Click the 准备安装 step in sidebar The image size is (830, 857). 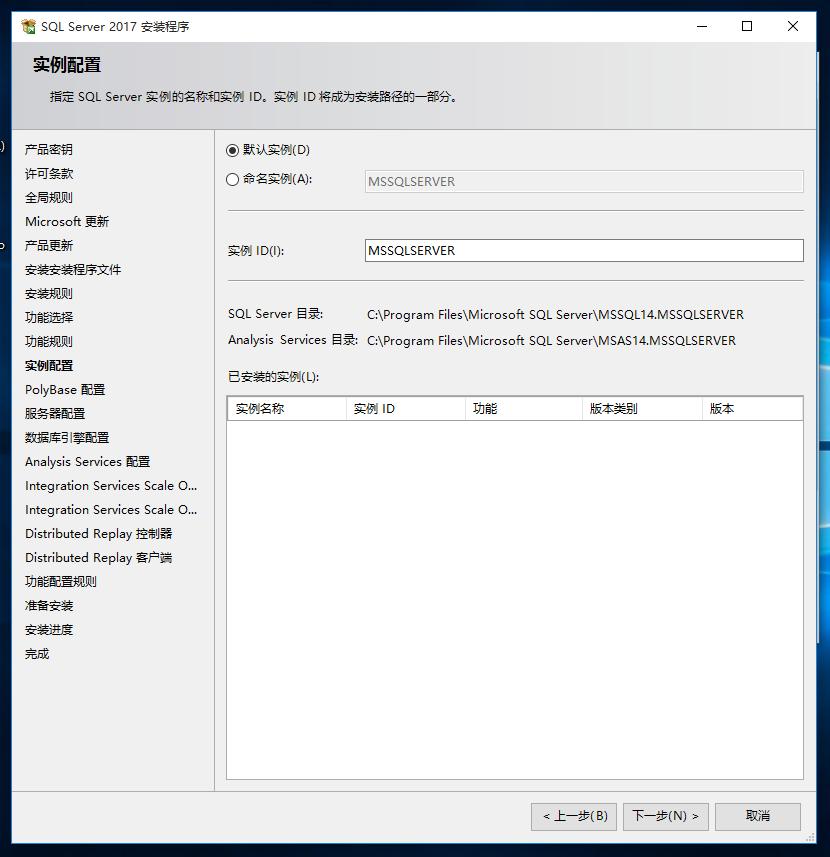[49, 606]
